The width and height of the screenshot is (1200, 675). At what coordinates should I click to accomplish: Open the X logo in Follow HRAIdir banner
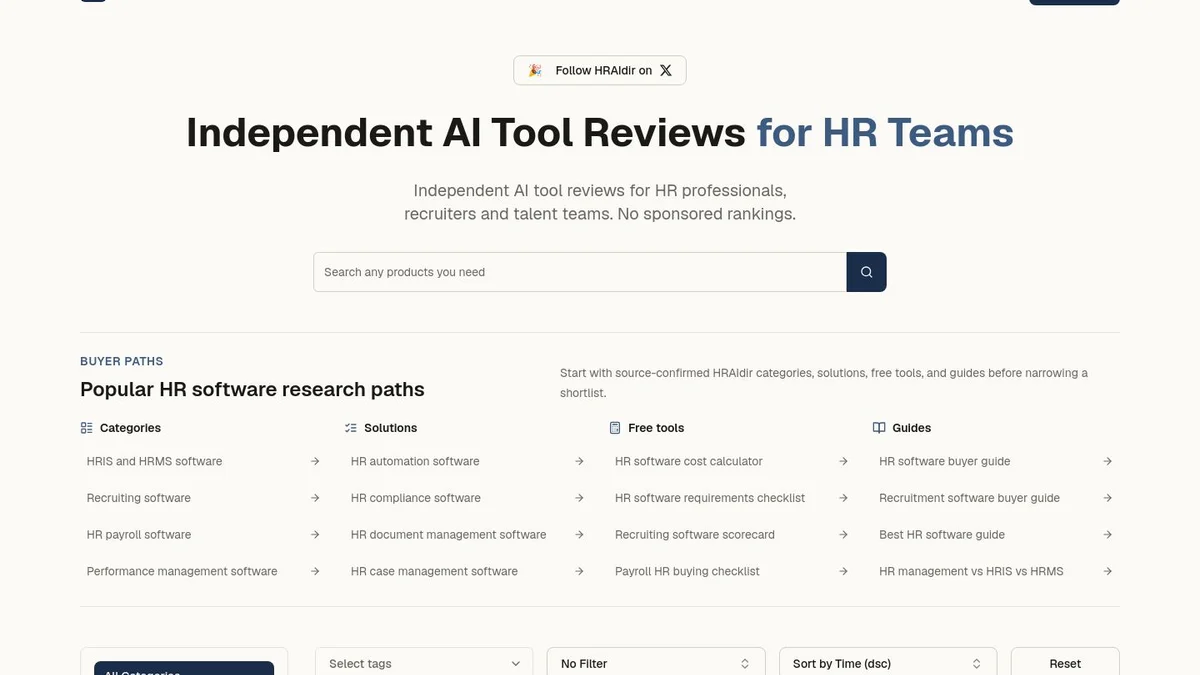[666, 70]
